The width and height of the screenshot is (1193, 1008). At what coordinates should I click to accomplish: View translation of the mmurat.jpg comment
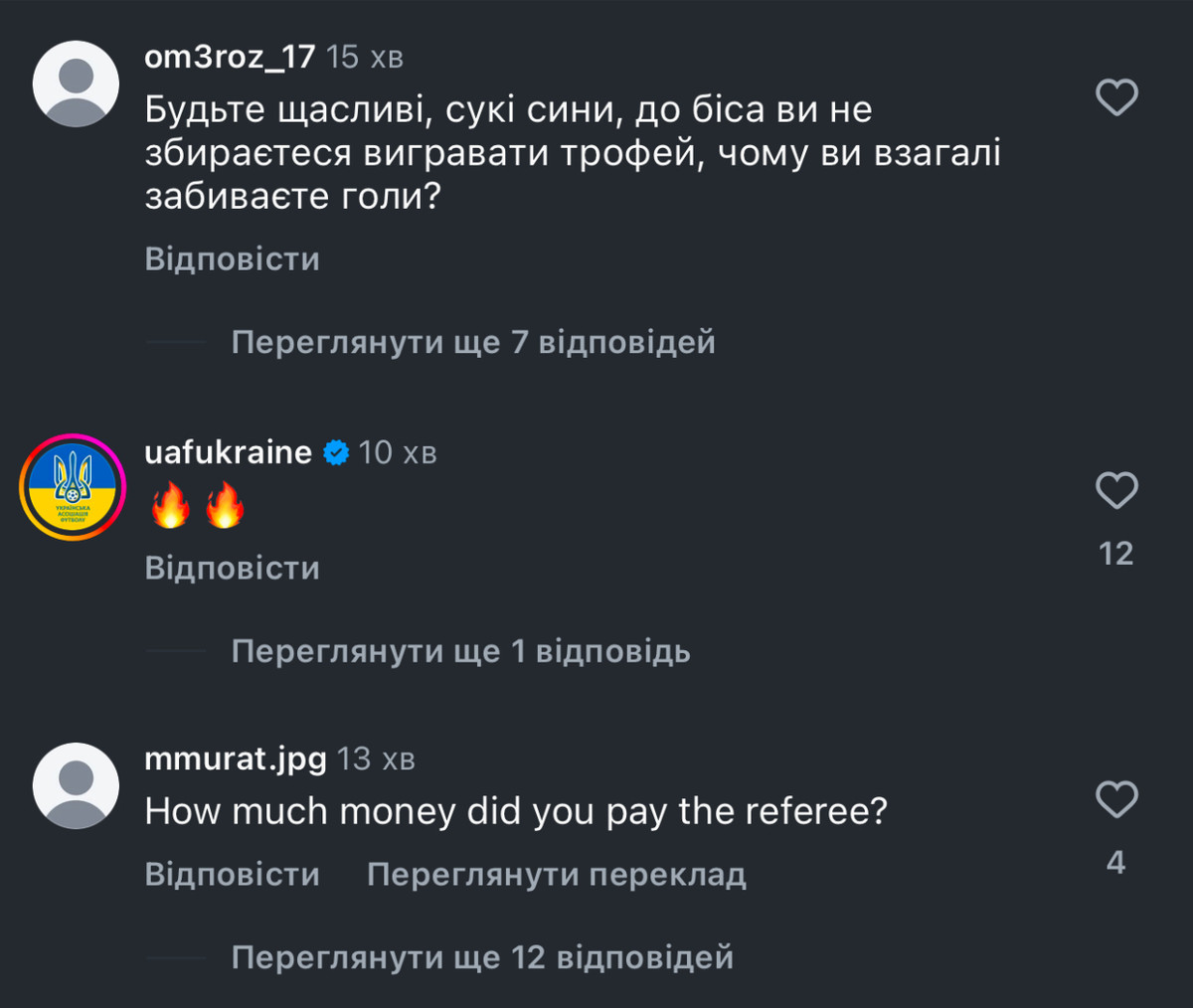[x=556, y=874]
